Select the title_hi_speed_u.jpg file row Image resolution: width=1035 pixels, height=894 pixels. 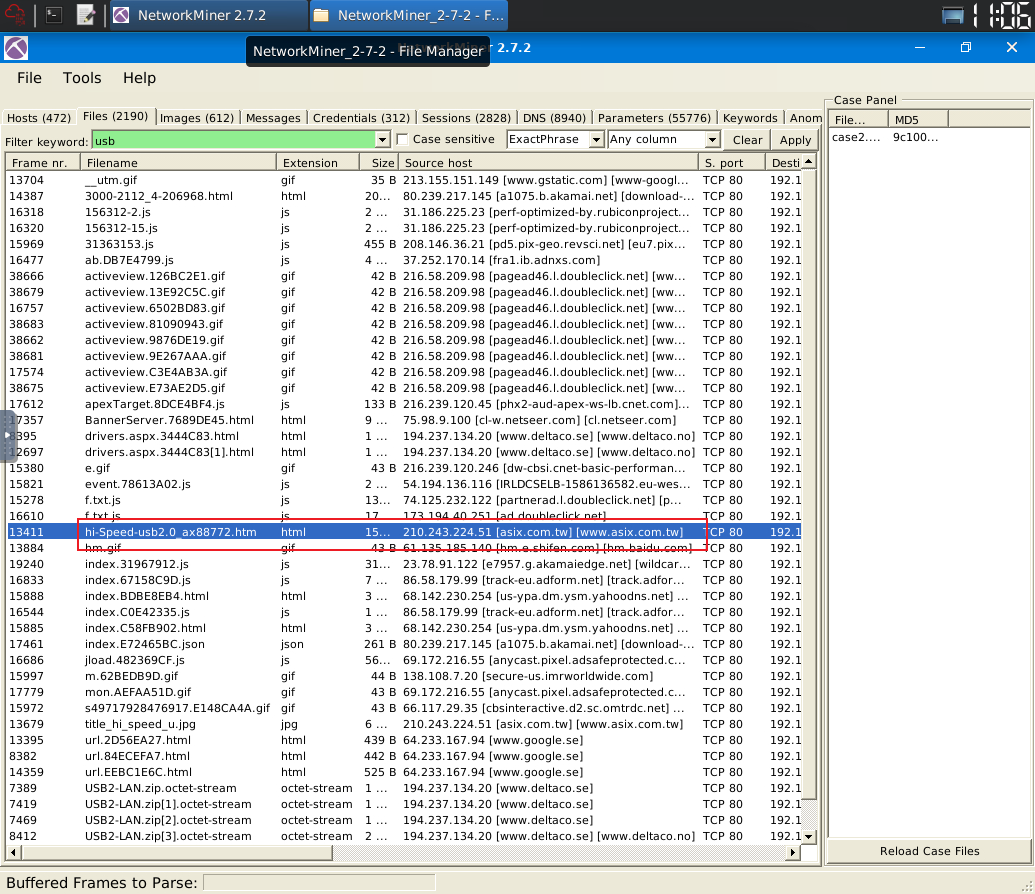(404, 724)
